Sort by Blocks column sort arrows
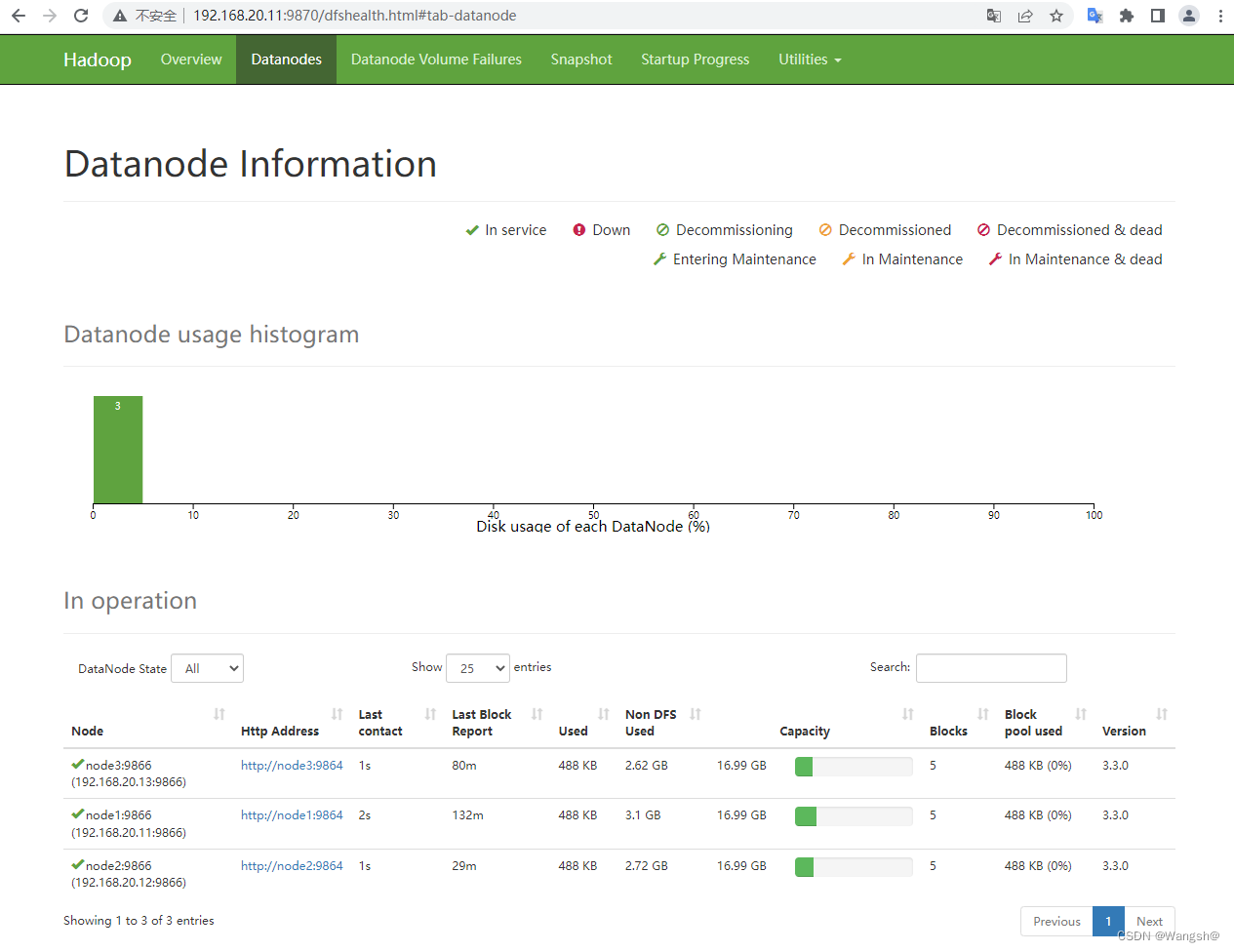This screenshot has height=952, width=1234. coord(983,715)
